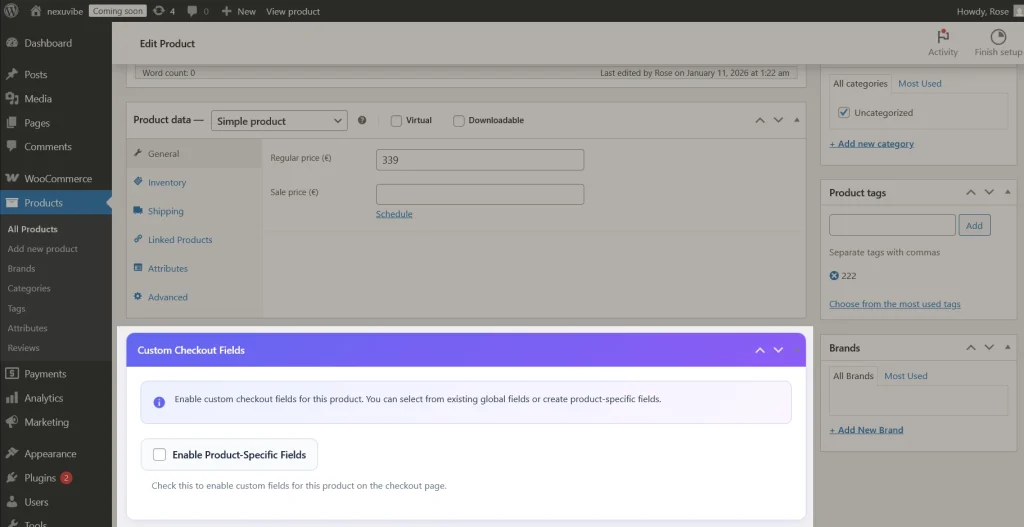
Task: Move Custom Checkout Fields panel up
Action: click(760, 350)
